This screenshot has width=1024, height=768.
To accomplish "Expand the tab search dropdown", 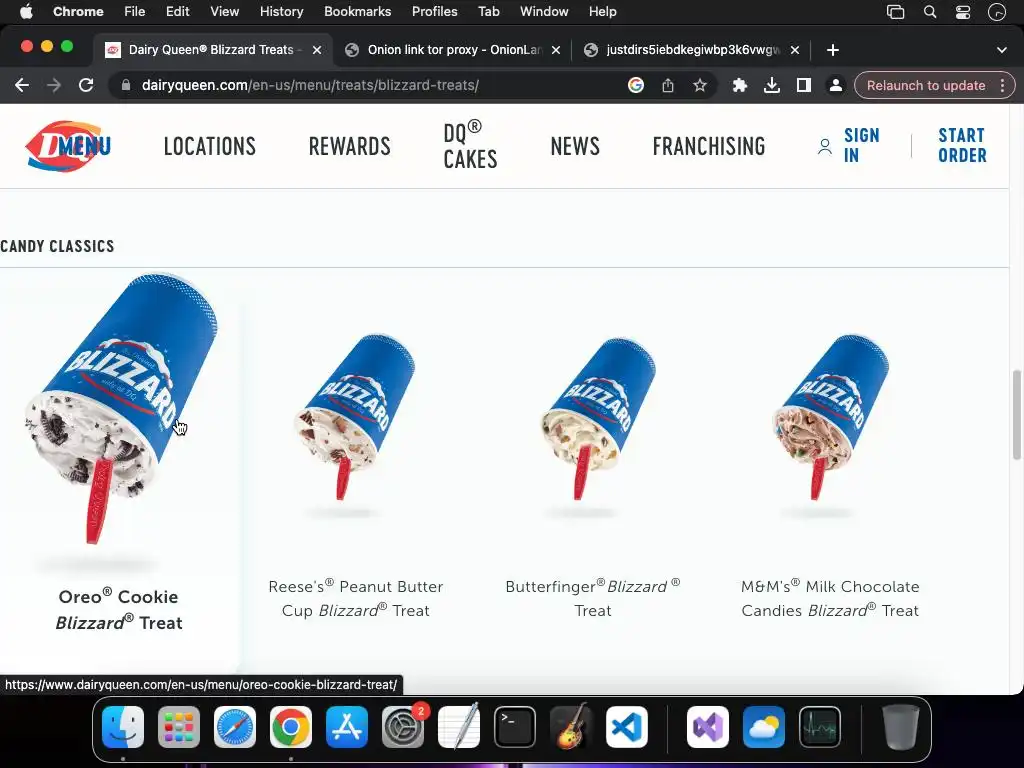I will pos(1002,50).
